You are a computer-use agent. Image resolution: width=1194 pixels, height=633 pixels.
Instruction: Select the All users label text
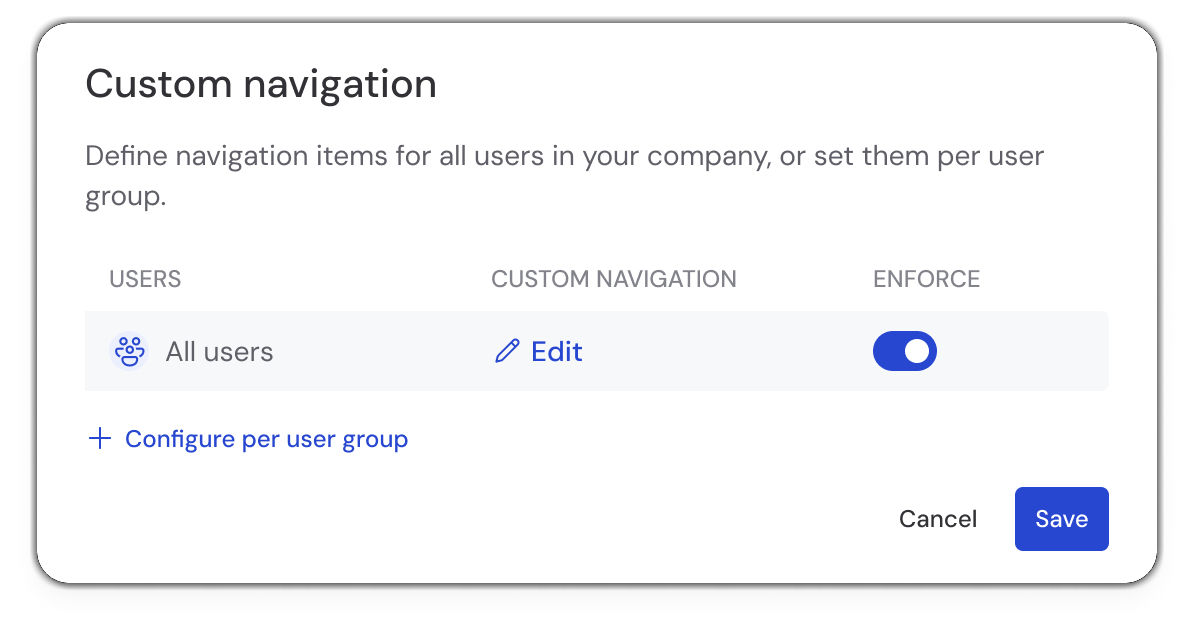[219, 352]
